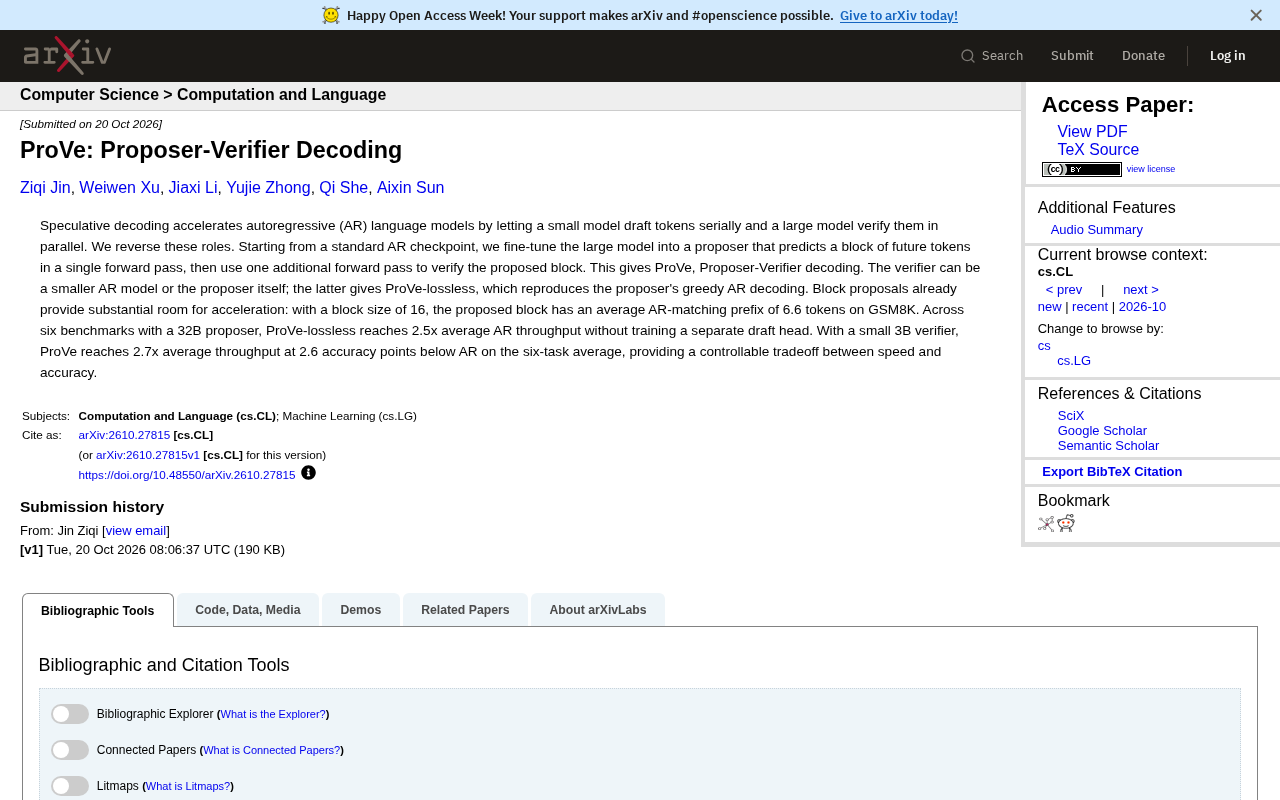Click the smiley emoji in the banner
Image resolution: width=1280 pixels, height=800 pixels.
point(331,15)
